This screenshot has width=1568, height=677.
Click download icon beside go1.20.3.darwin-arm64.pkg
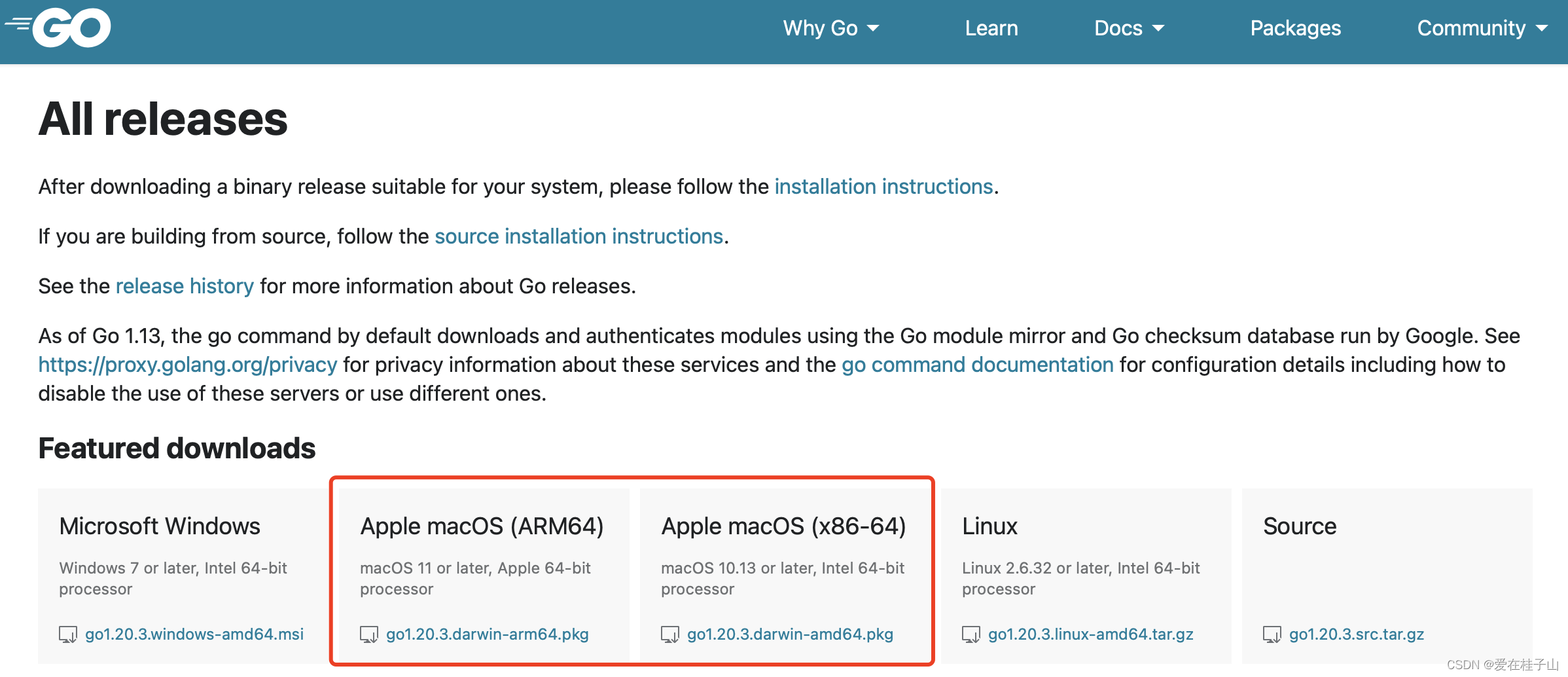pos(369,634)
